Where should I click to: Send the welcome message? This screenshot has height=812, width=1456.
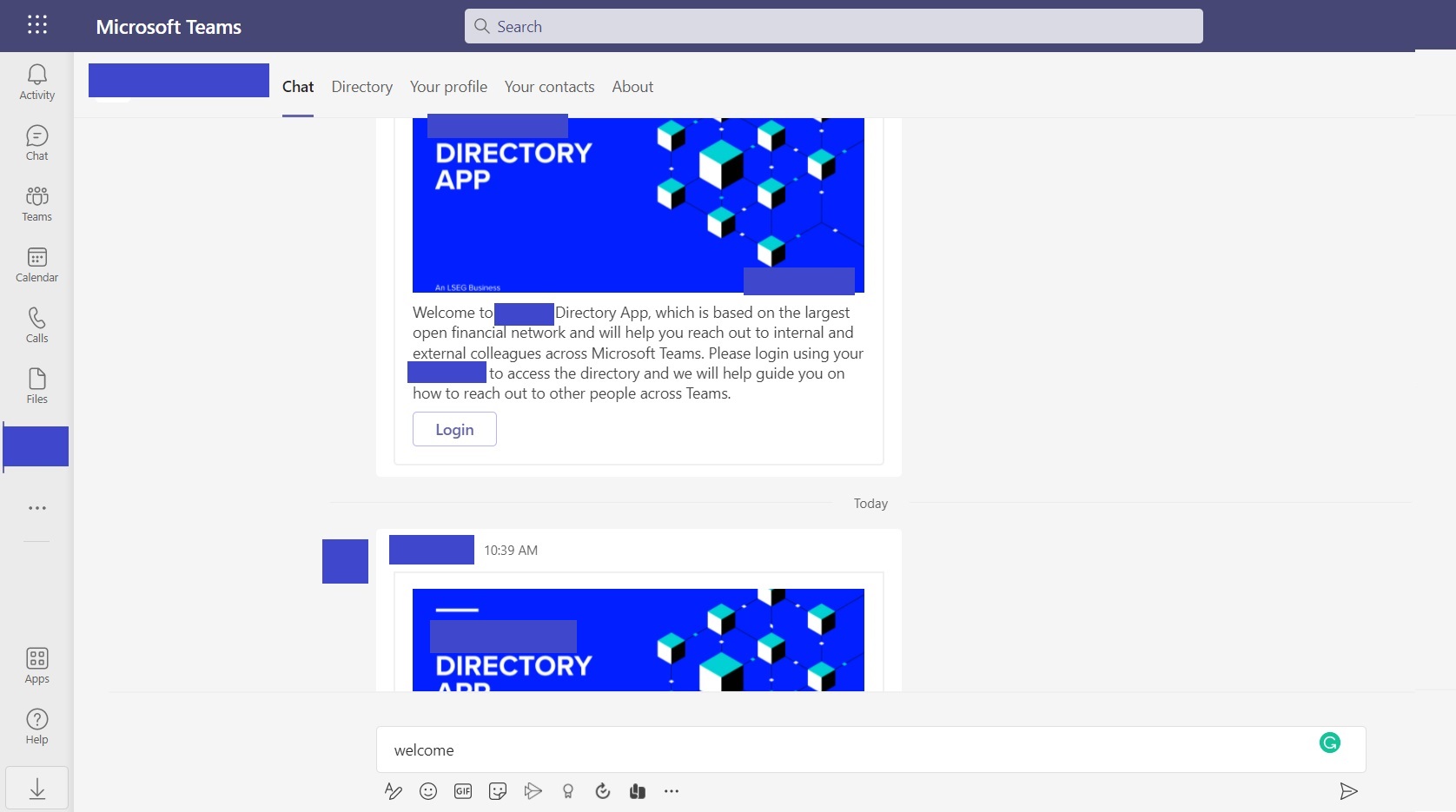(x=1348, y=791)
